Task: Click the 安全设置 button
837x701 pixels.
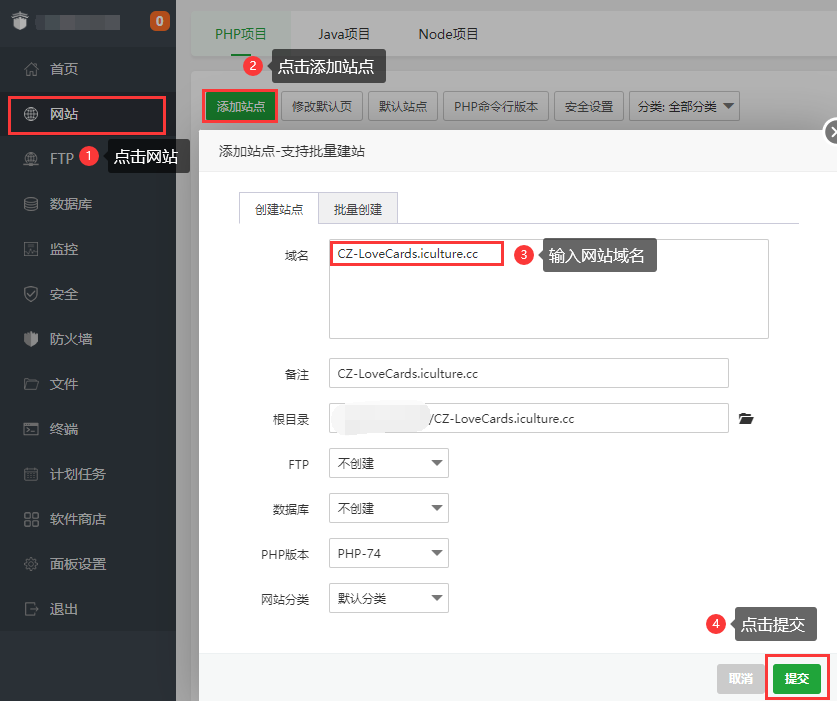Action: (589, 106)
